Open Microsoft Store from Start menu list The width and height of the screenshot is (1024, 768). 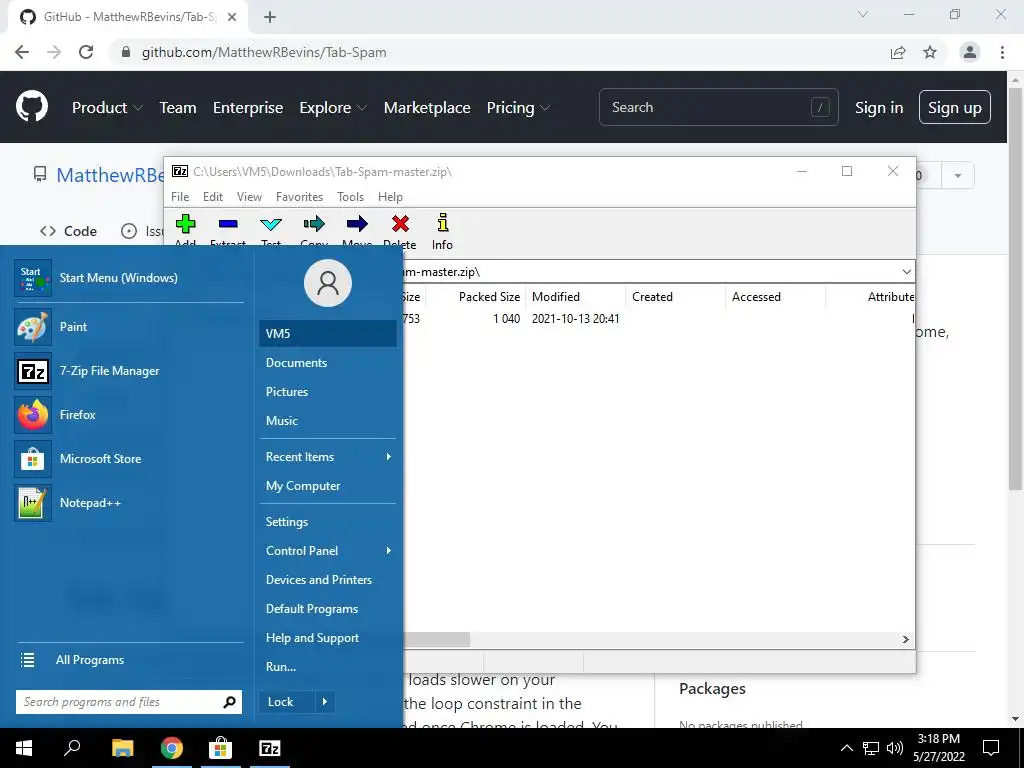(x=129, y=458)
